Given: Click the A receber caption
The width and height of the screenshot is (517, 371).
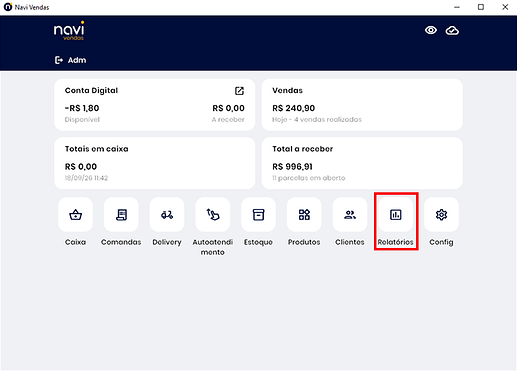Looking at the screenshot, I should (228, 119).
